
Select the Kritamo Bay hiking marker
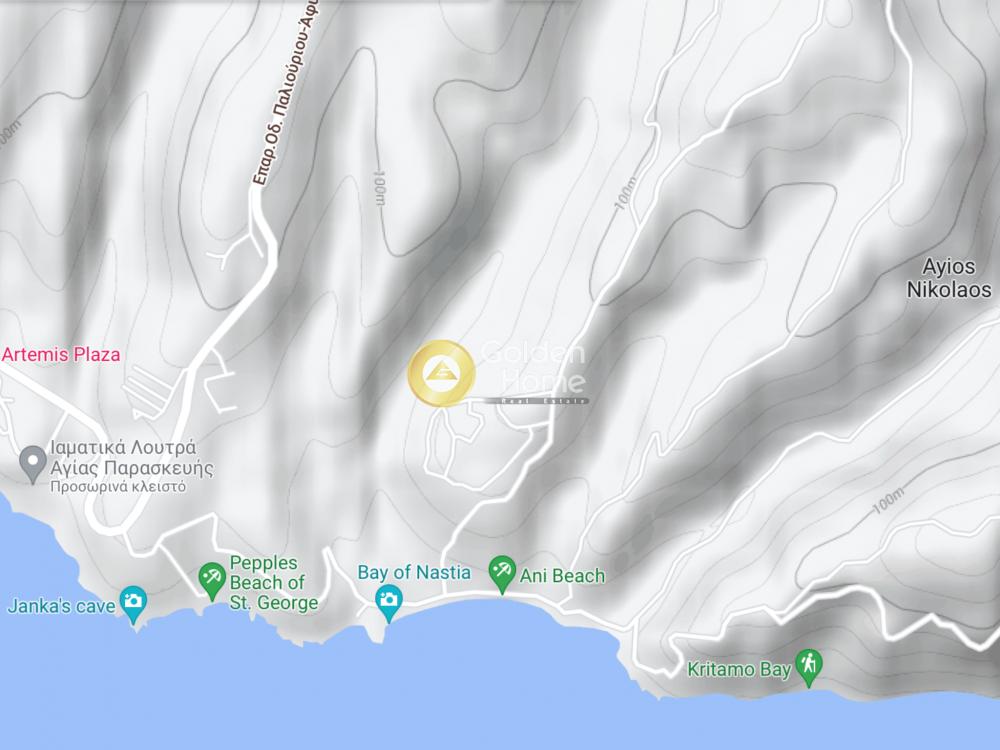(x=809, y=666)
